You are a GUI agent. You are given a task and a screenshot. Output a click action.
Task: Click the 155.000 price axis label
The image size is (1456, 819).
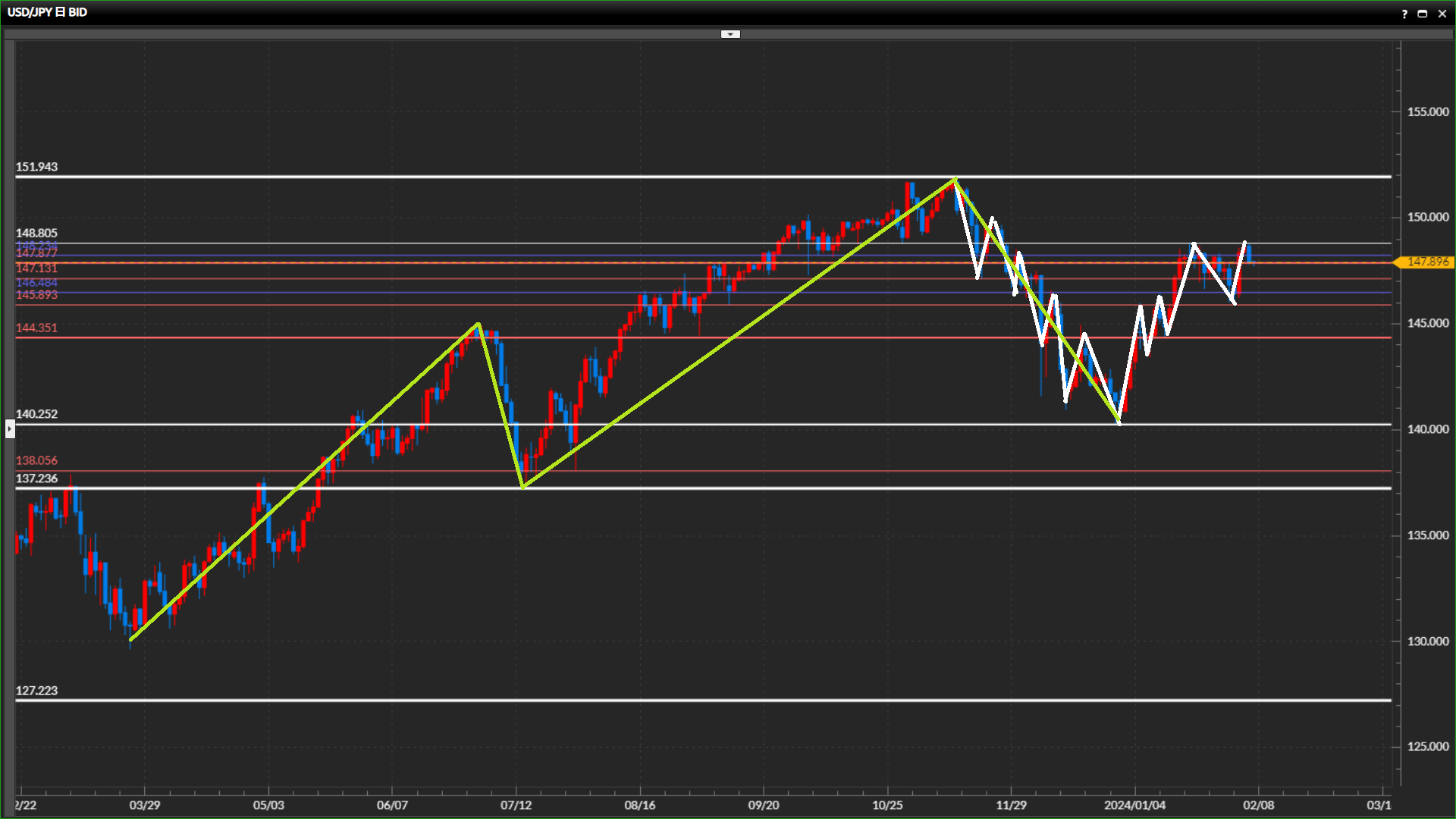coord(1427,111)
